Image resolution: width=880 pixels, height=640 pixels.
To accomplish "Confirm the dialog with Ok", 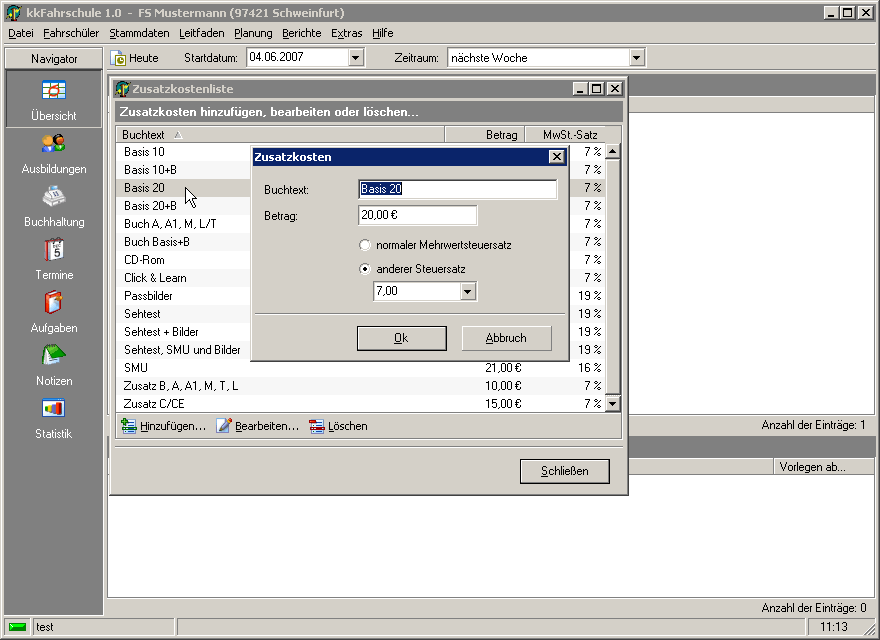I will 401,338.
